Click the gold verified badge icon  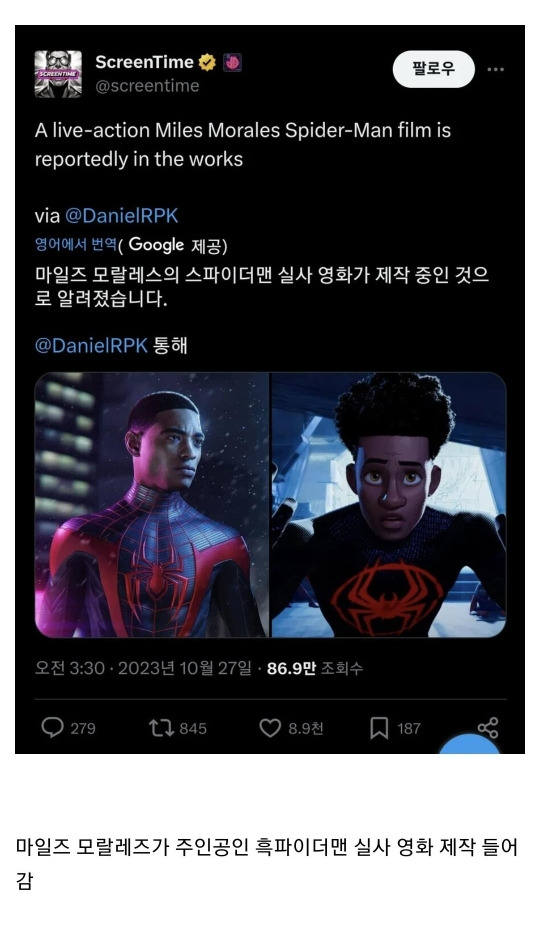(207, 62)
